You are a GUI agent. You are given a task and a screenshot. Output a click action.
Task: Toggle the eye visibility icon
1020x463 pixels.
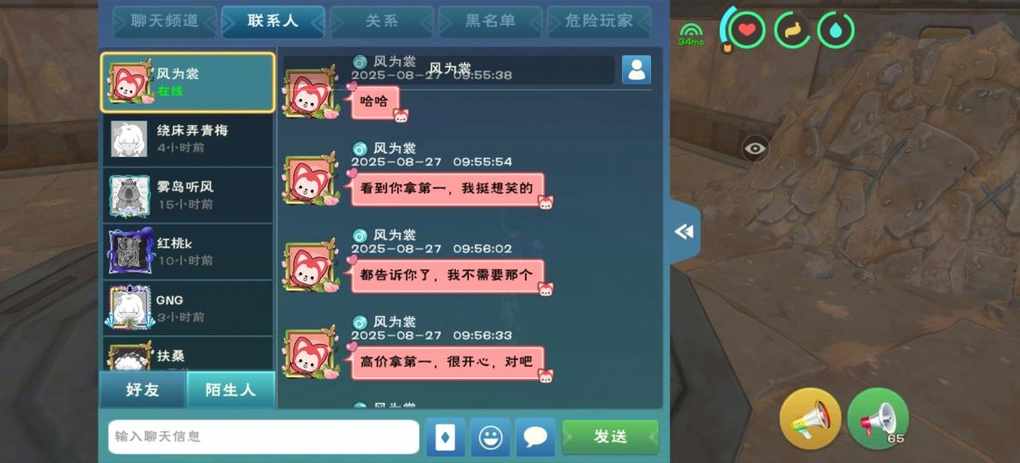(755, 148)
